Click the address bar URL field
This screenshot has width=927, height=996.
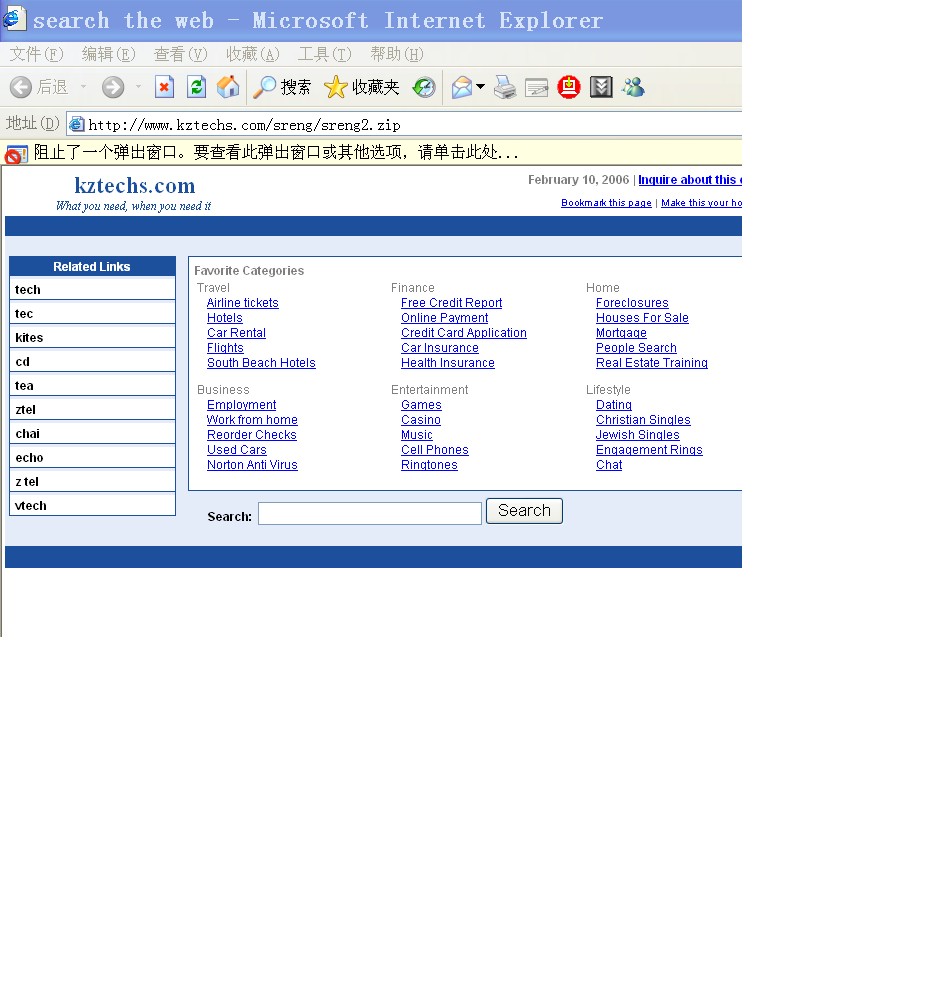pos(404,124)
